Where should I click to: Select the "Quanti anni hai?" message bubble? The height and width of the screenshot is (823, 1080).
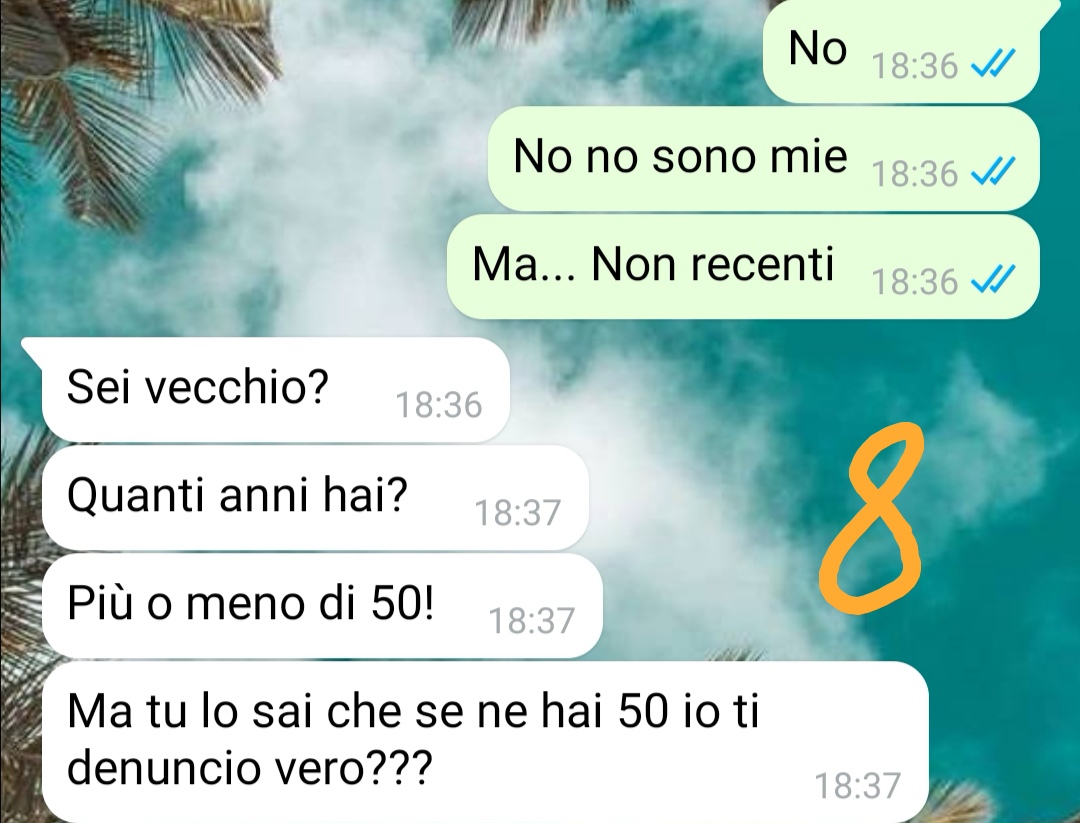click(315, 497)
